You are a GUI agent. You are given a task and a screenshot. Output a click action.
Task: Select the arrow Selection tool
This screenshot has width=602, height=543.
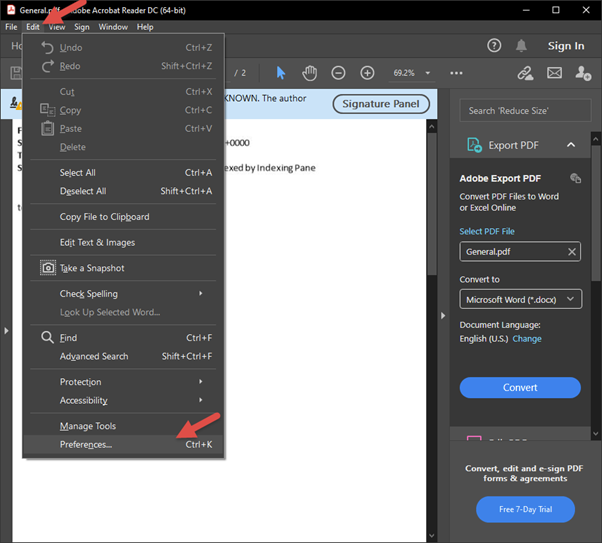(x=281, y=73)
